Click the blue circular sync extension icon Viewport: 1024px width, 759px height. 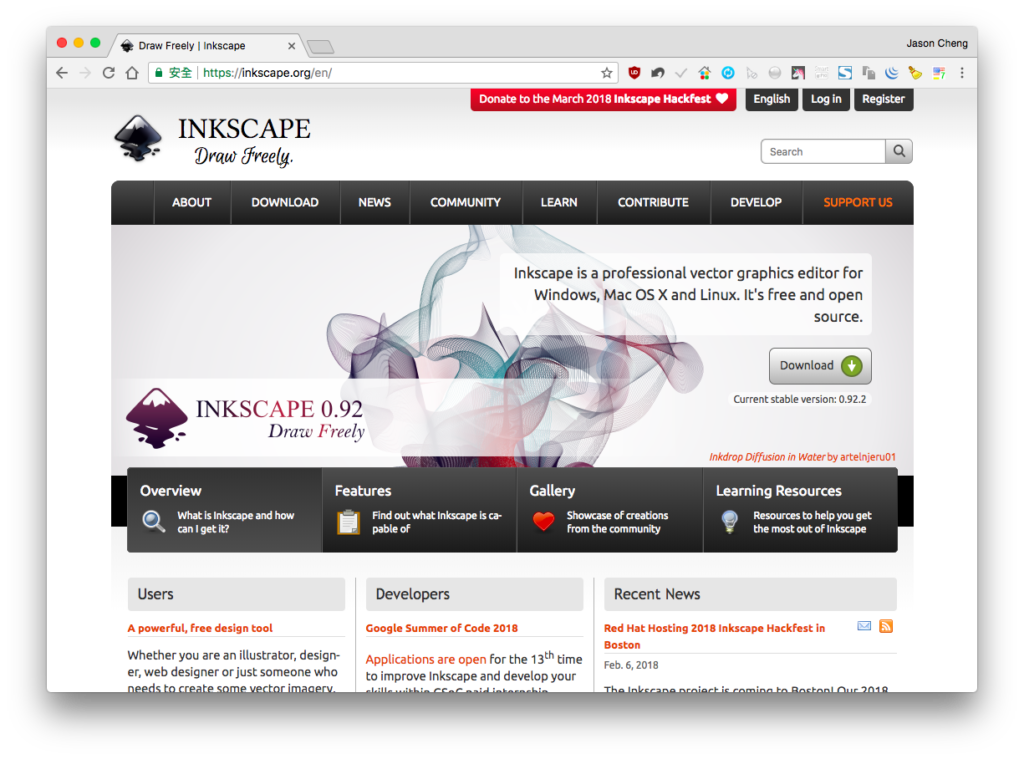pos(728,73)
